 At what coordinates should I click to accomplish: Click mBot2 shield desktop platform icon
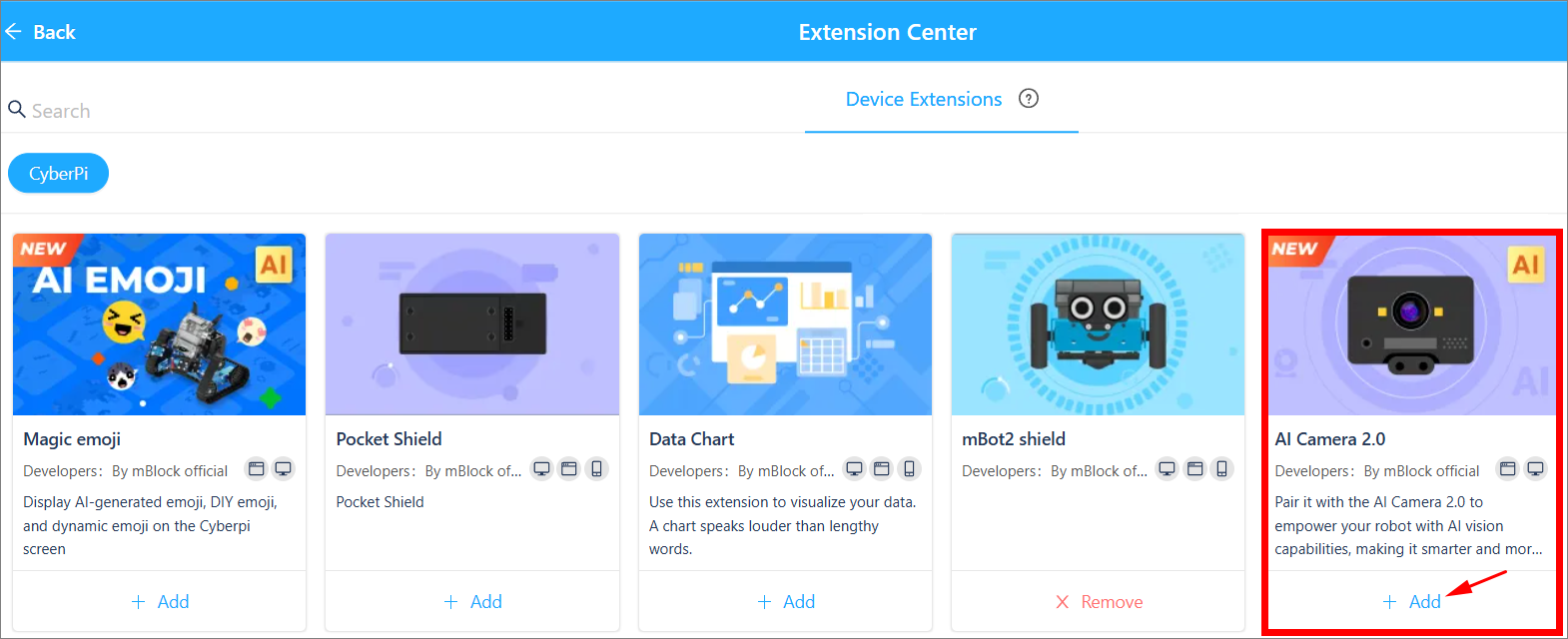tap(1168, 469)
